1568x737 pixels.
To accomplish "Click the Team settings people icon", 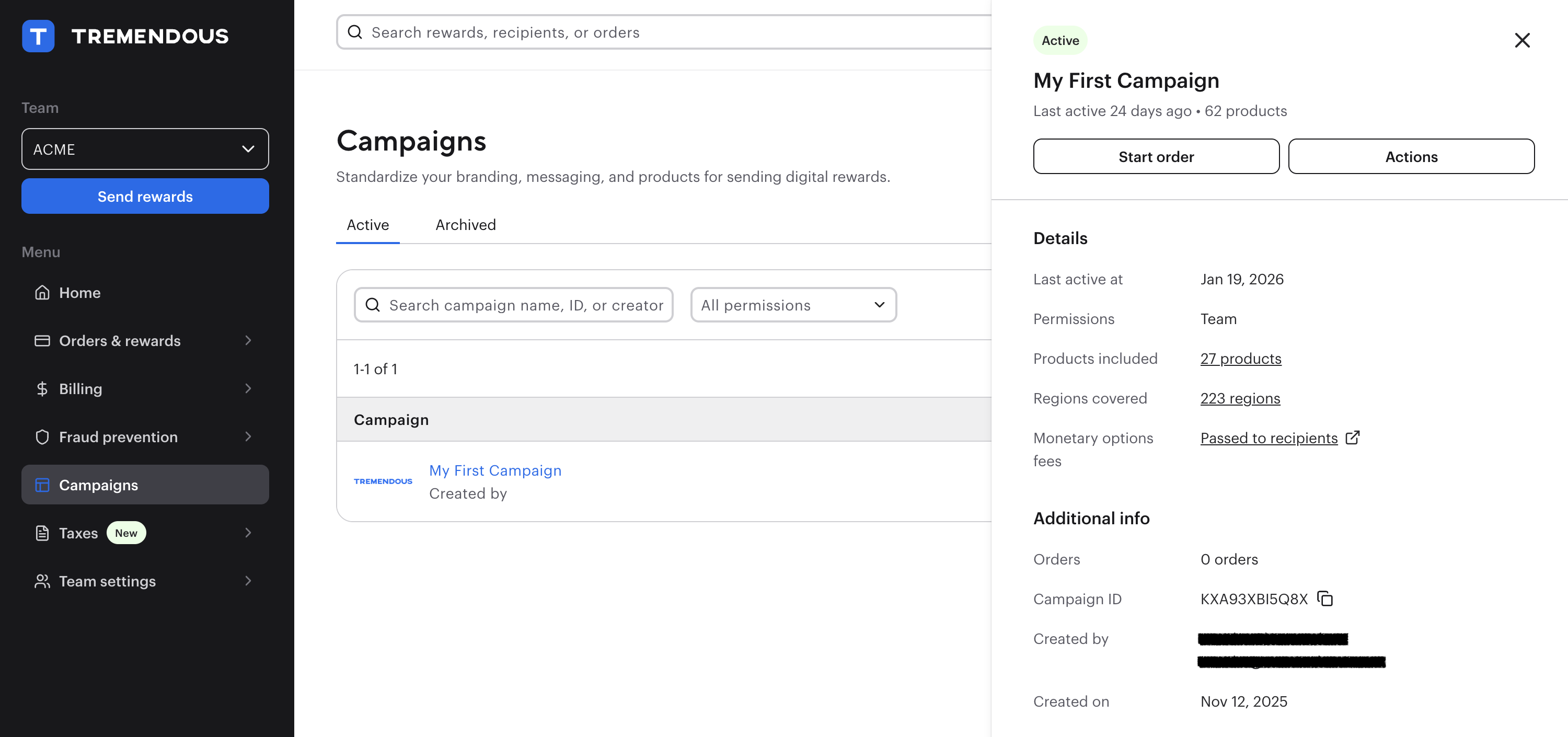I will coord(42,581).
